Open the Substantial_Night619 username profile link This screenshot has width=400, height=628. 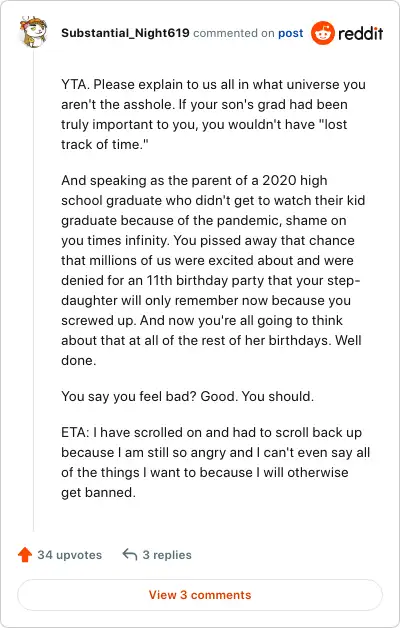coord(125,33)
